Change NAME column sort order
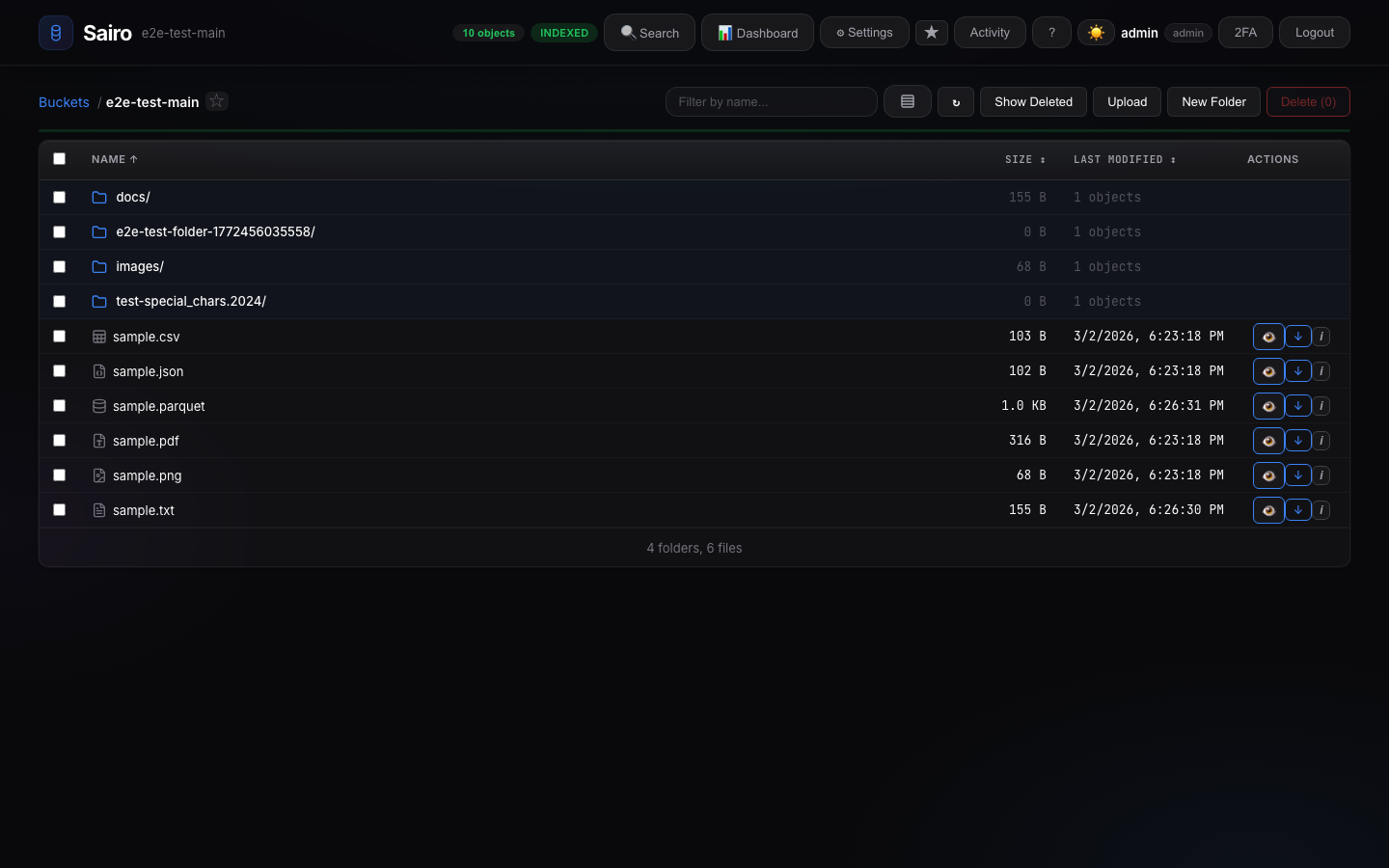 (x=113, y=159)
